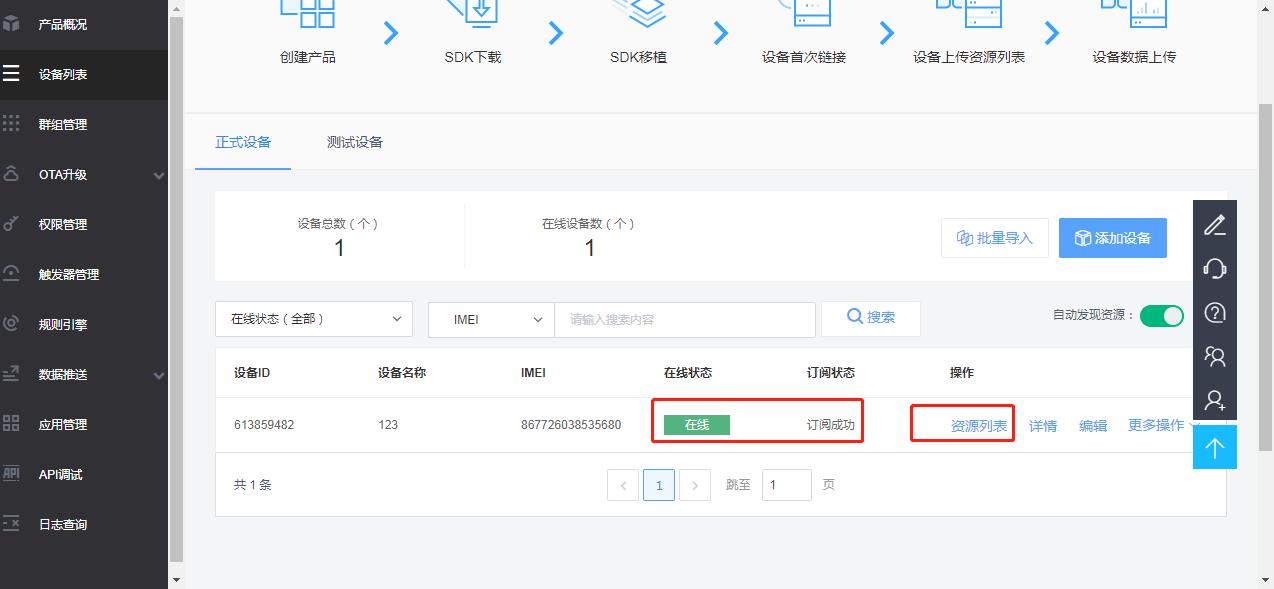The height and width of the screenshot is (589, 1274).
Task: Click the back-to-top arrow button
Action: coord(1214,446)
